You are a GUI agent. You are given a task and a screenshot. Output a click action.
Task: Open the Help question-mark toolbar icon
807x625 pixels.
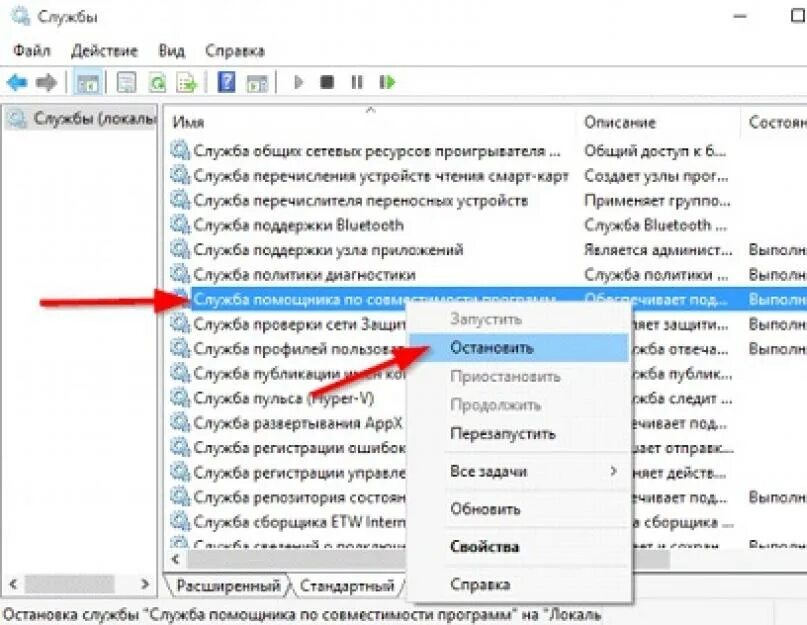point(226,82)
